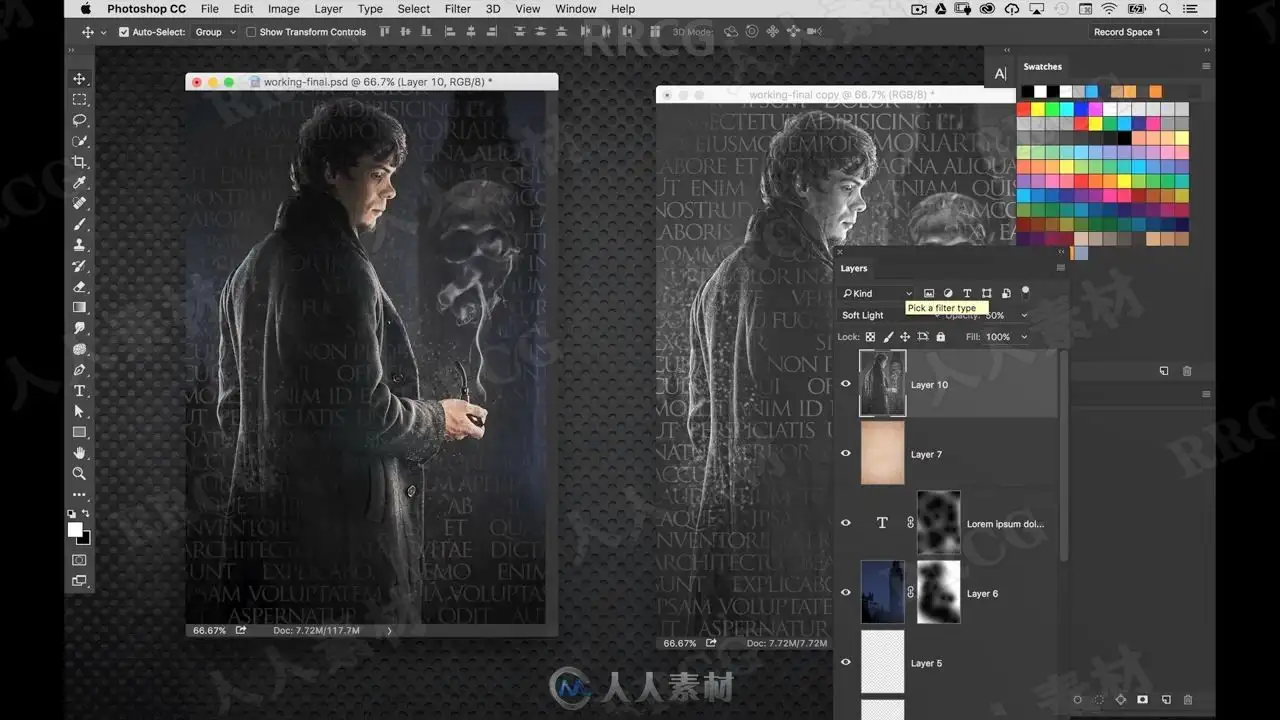Filter layers by shape layer icon
Screen dimensions: 1280x720
(987, 293)
